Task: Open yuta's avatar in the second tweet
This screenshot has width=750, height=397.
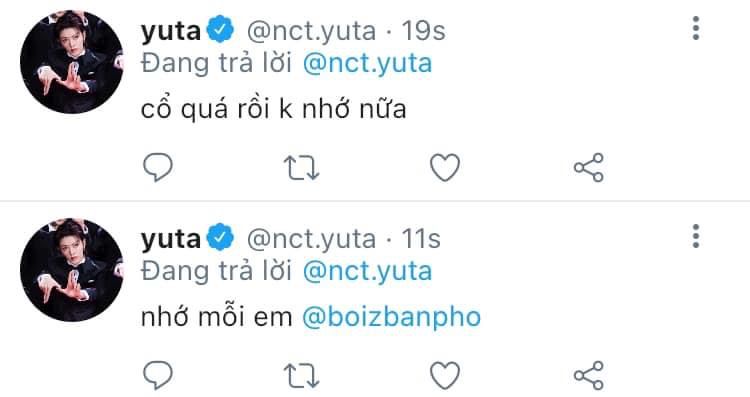Action: (x=72, y=270)
